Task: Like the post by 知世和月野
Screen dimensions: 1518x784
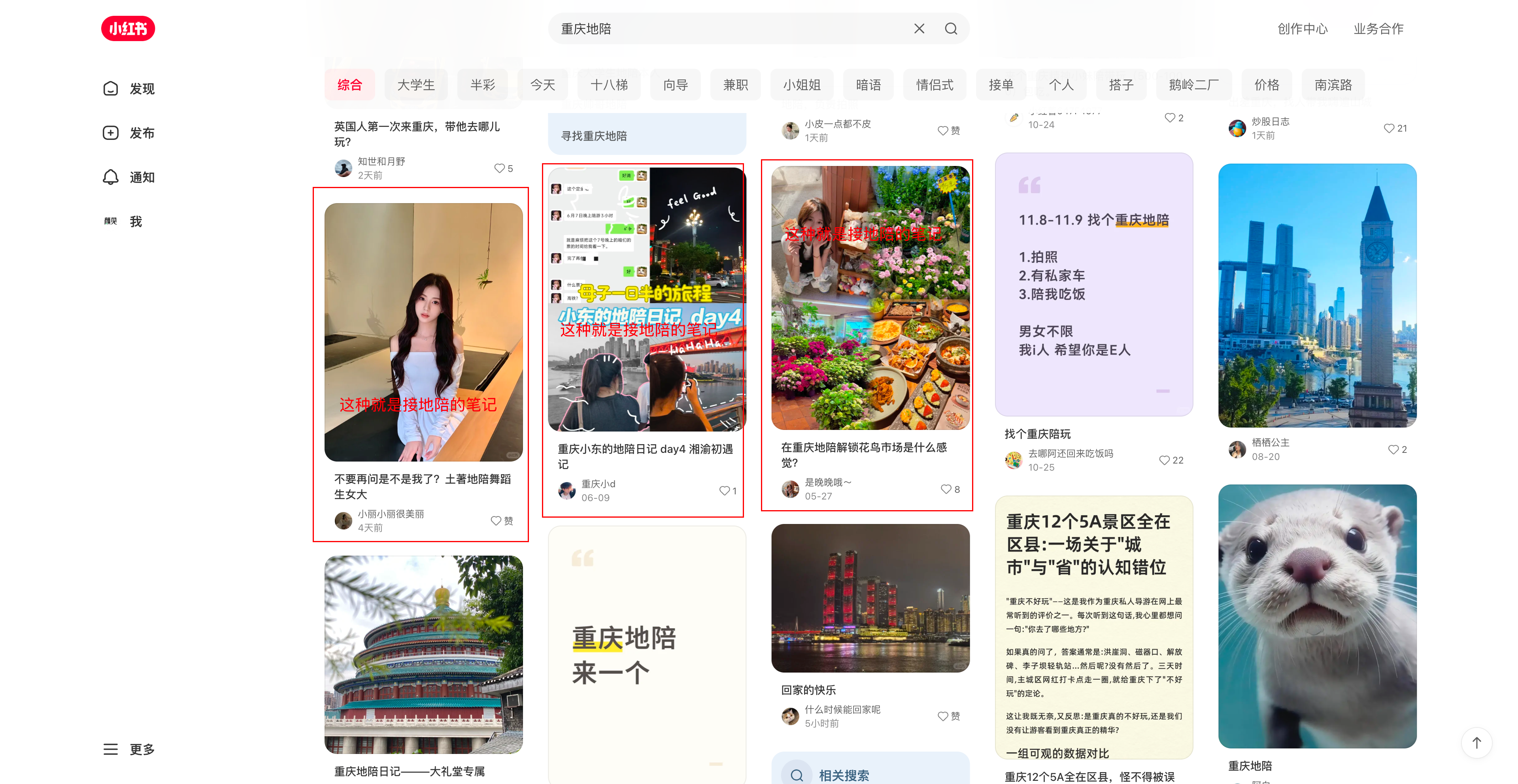Action: pyautogui.click(x=500, y=168)
